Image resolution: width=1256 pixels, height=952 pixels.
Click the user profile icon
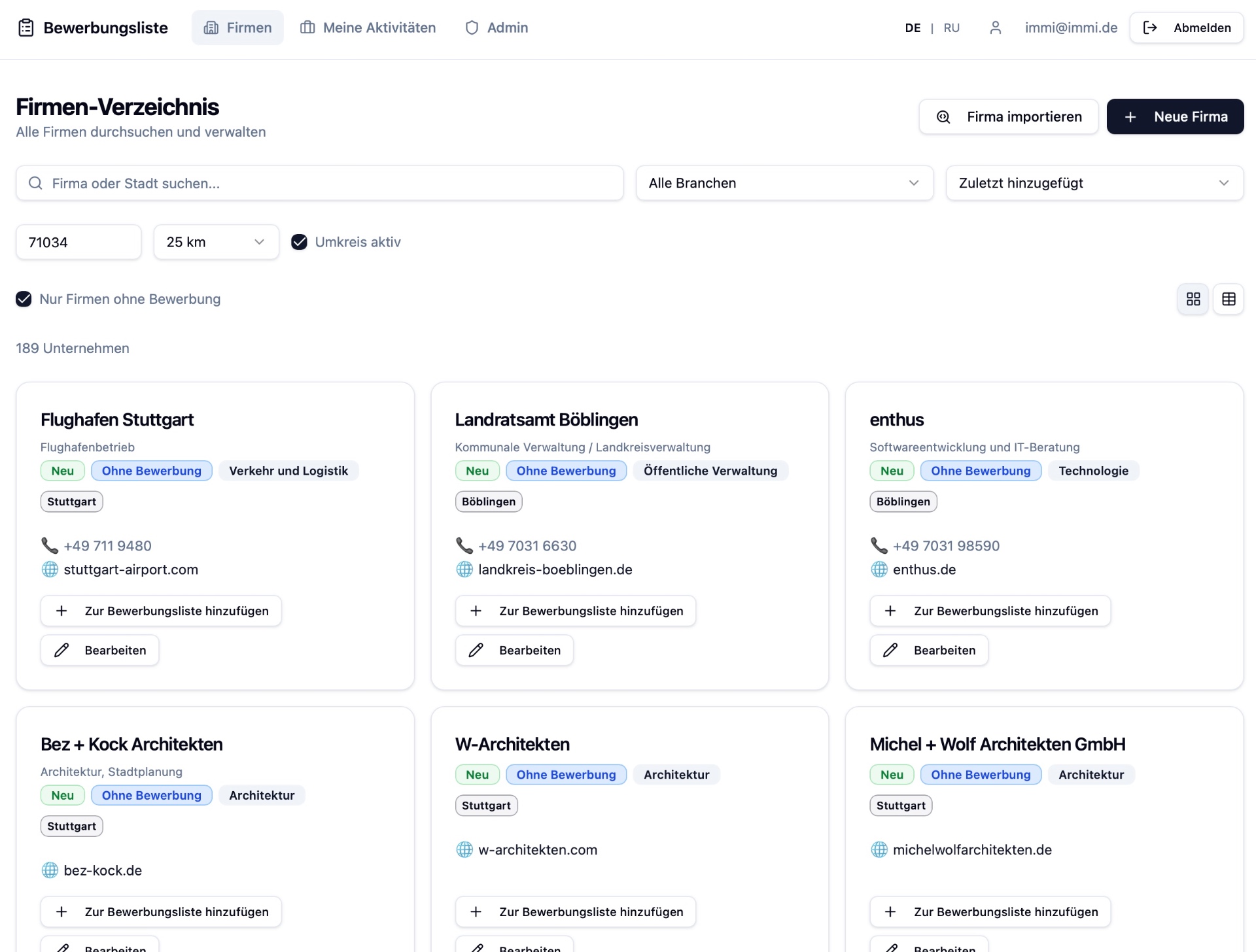tap(995, 27)
